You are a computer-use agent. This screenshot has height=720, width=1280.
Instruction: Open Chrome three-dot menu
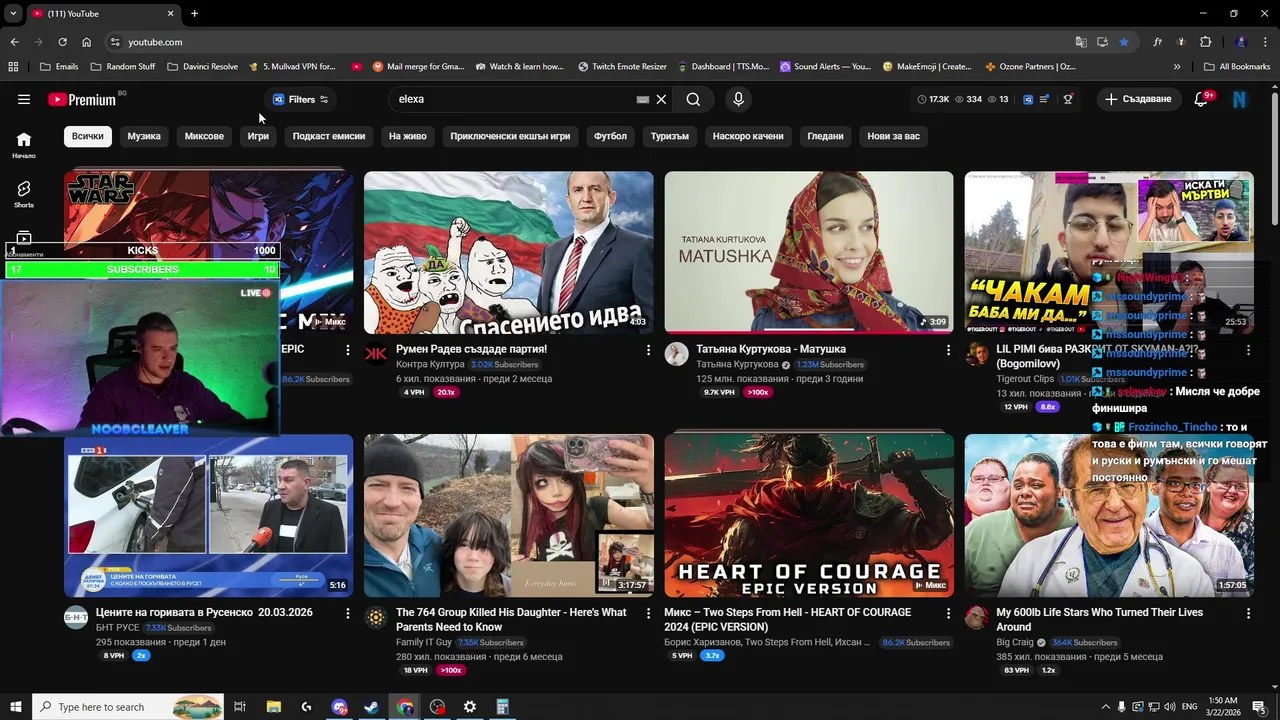pyautogui.click(x=1265, y=42)
